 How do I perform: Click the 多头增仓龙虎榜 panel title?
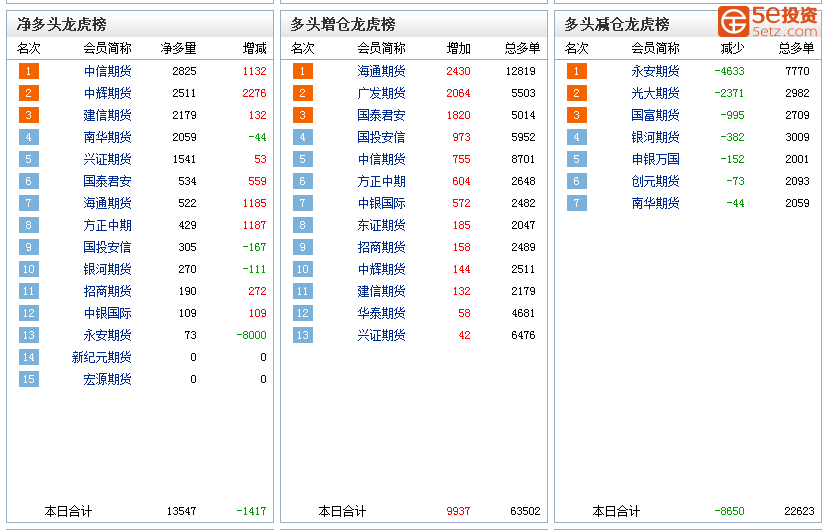(343, 24)
